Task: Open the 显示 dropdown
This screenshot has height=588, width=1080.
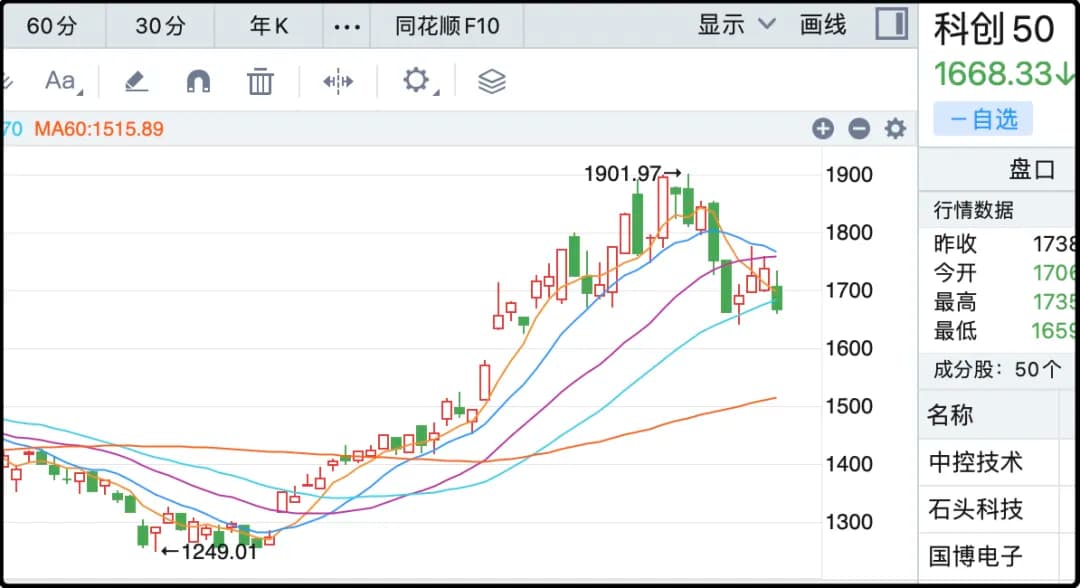Action: [736, 25]
